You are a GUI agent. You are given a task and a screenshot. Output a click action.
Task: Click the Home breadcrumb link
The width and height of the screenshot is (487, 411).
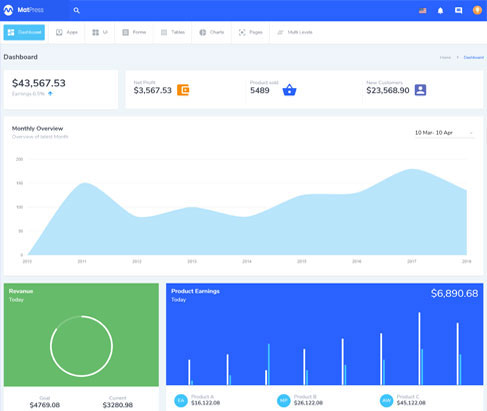(445, 57)
